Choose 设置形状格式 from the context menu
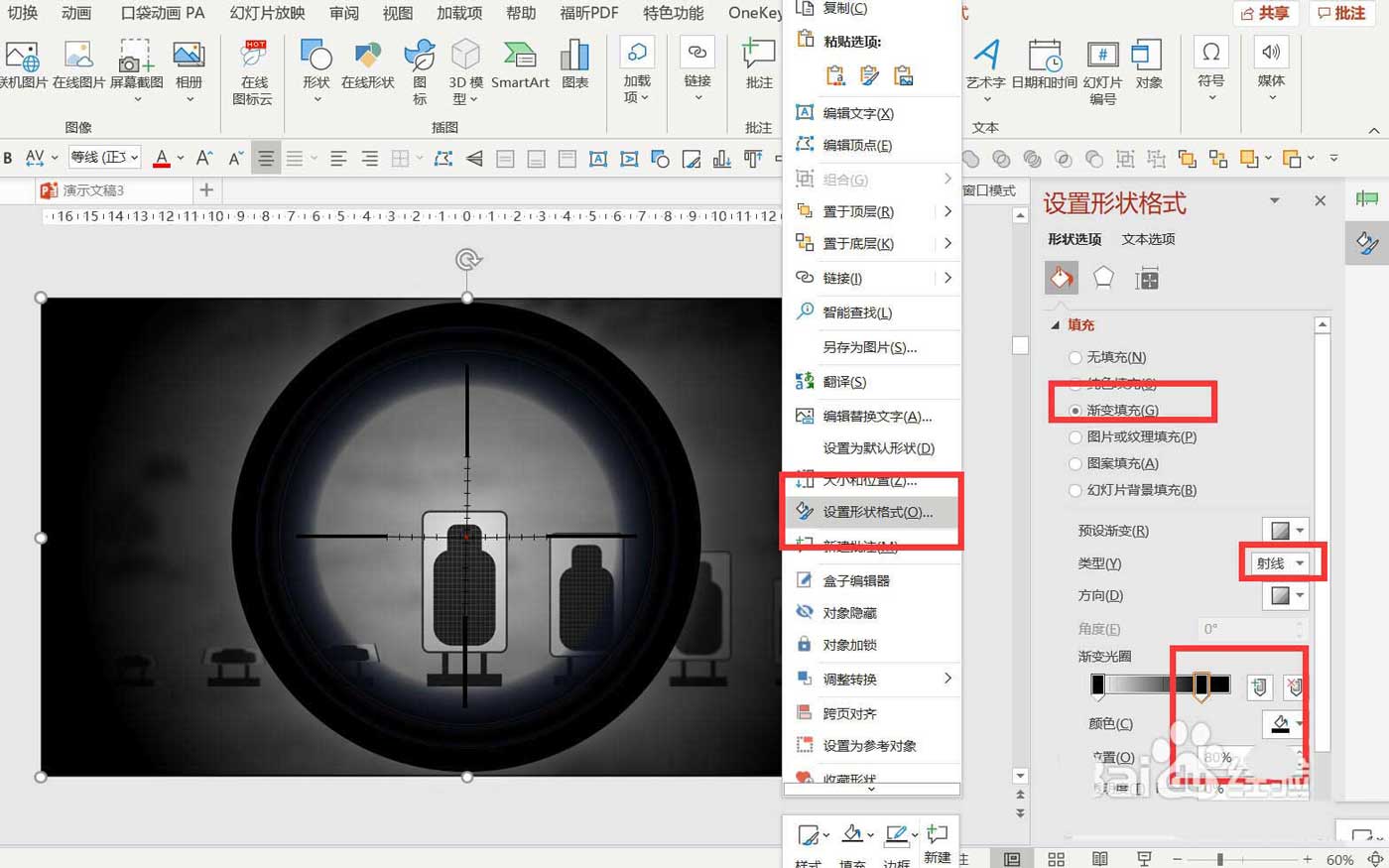 [x=879, y=512]
